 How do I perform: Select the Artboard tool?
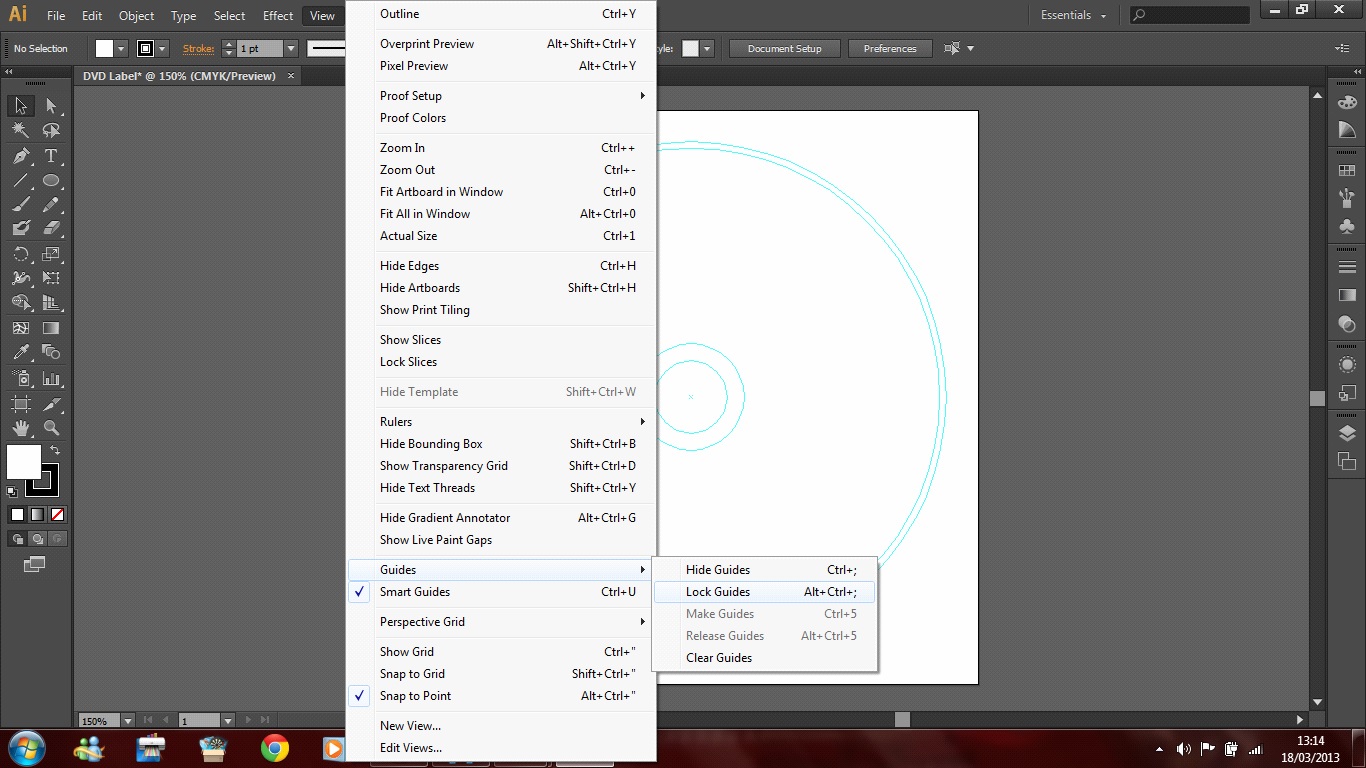coord(21,404)
